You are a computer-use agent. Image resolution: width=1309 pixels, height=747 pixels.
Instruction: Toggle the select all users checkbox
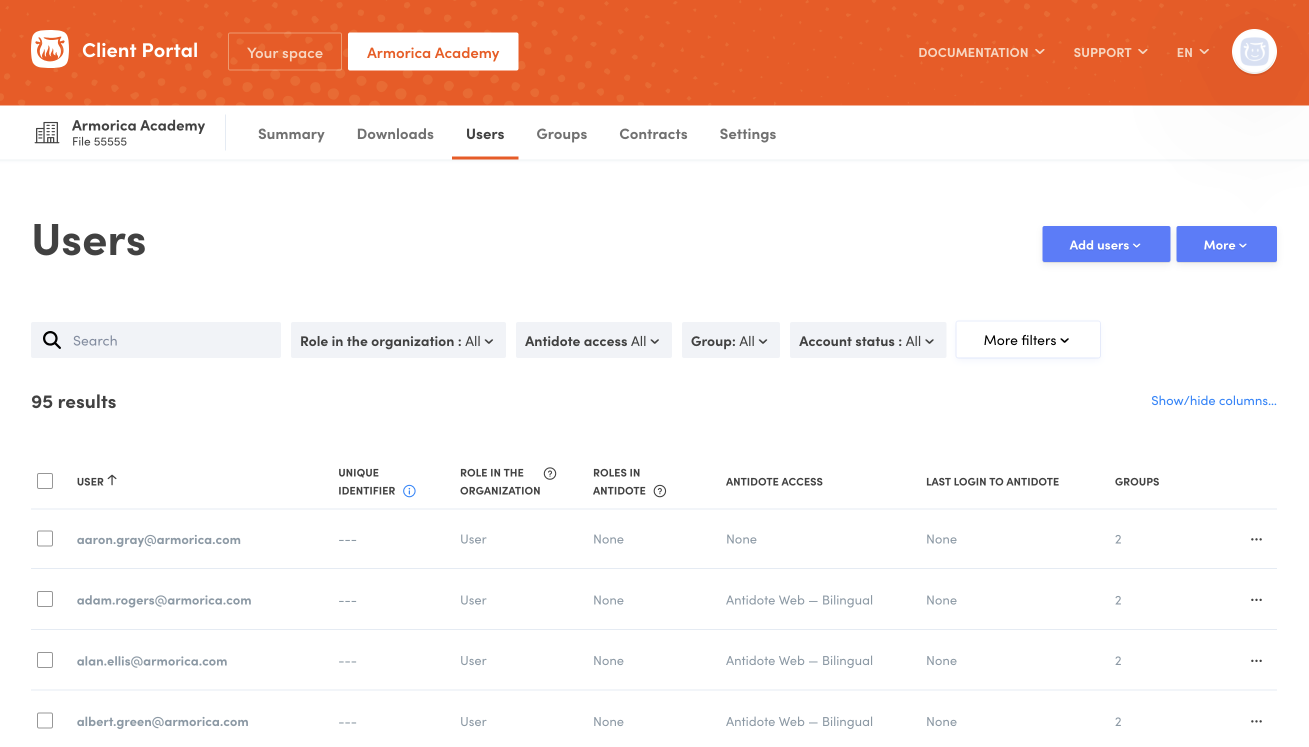point(45,481)
